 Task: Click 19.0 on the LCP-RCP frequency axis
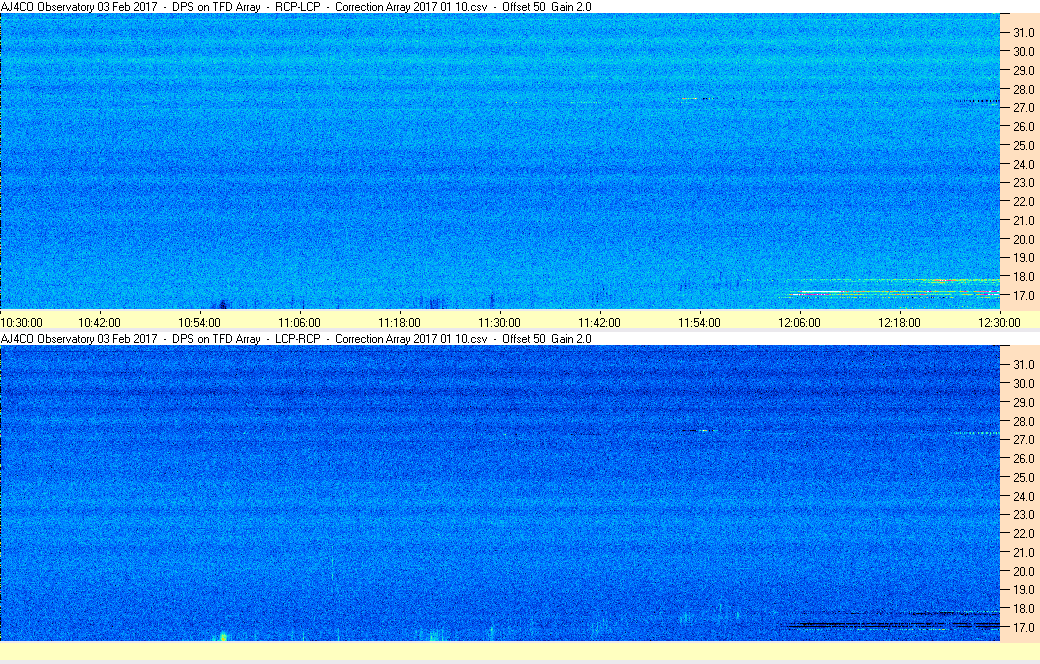(x=1023, y=590)
